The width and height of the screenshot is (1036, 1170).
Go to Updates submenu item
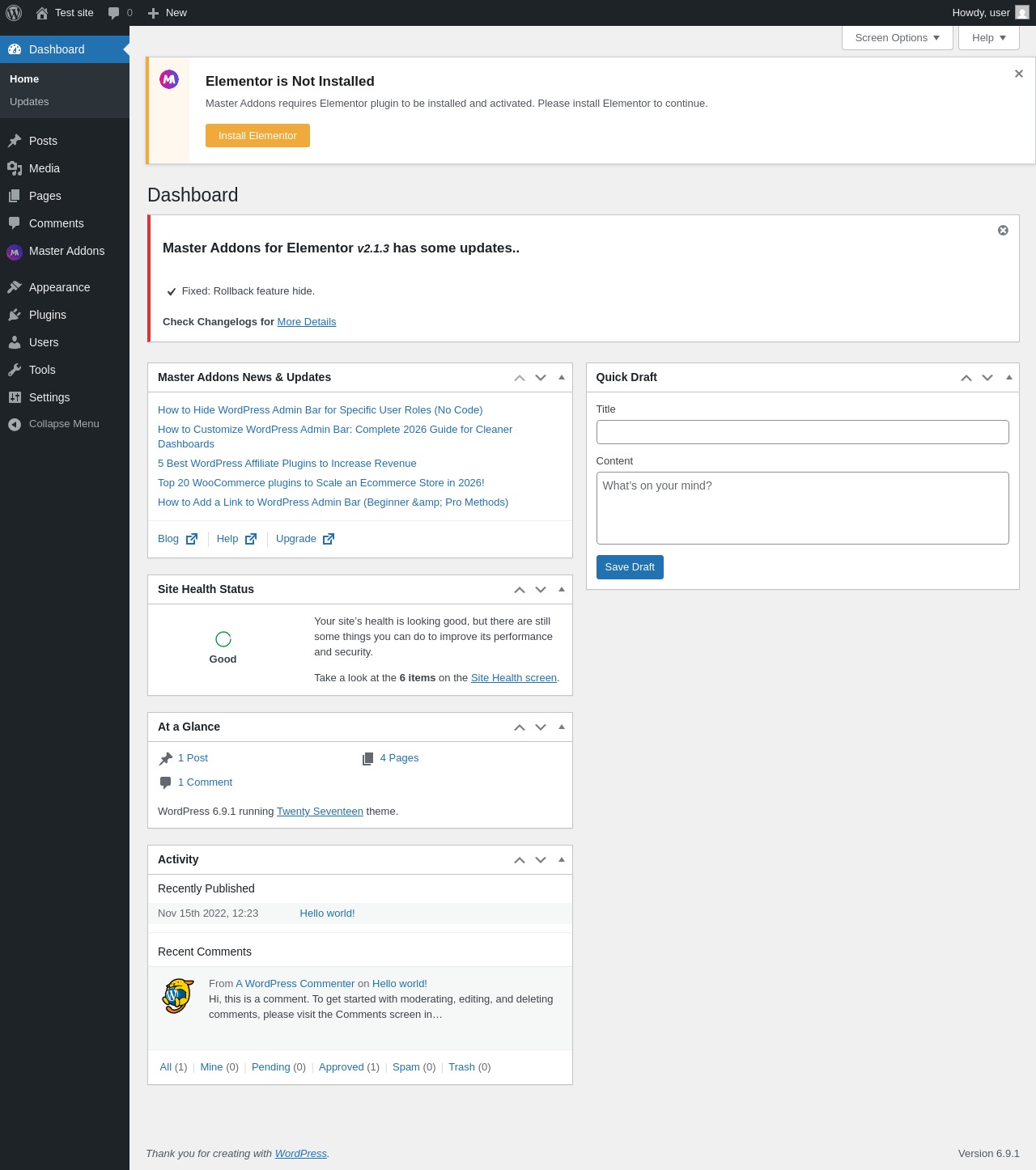29,102
